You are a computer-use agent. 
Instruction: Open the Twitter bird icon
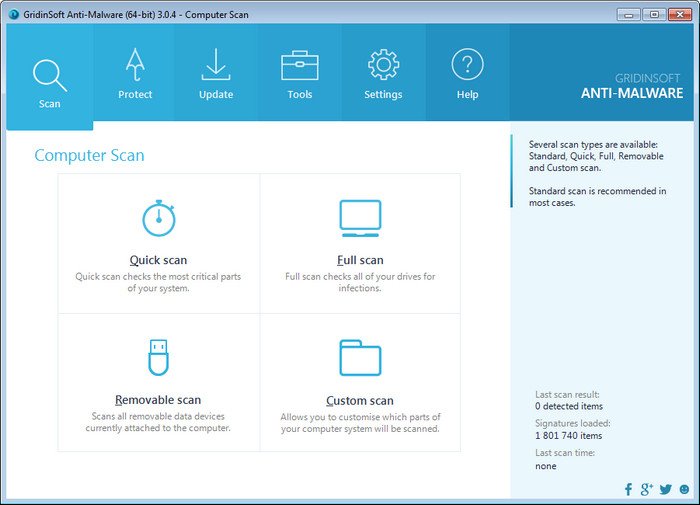pyautogui.click(x=666, y=489)
